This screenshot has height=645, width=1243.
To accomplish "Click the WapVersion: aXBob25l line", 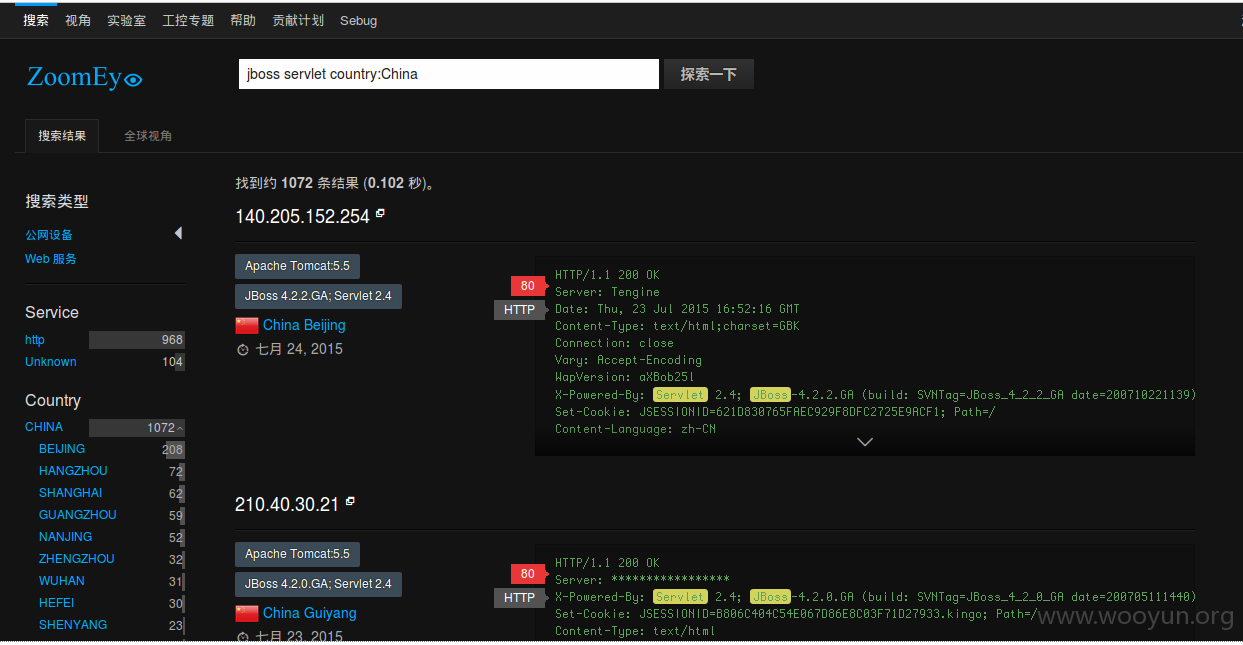I will tap(624, 377).
